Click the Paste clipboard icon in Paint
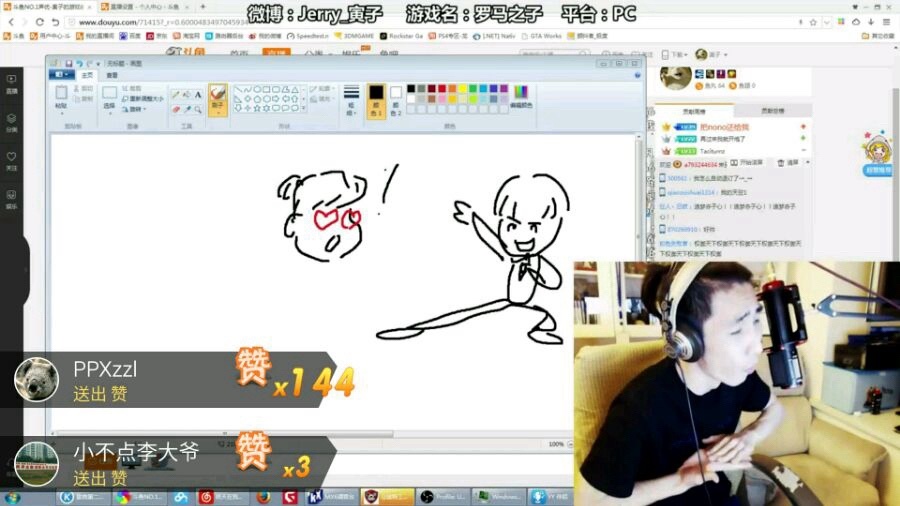 coord(61,93)
